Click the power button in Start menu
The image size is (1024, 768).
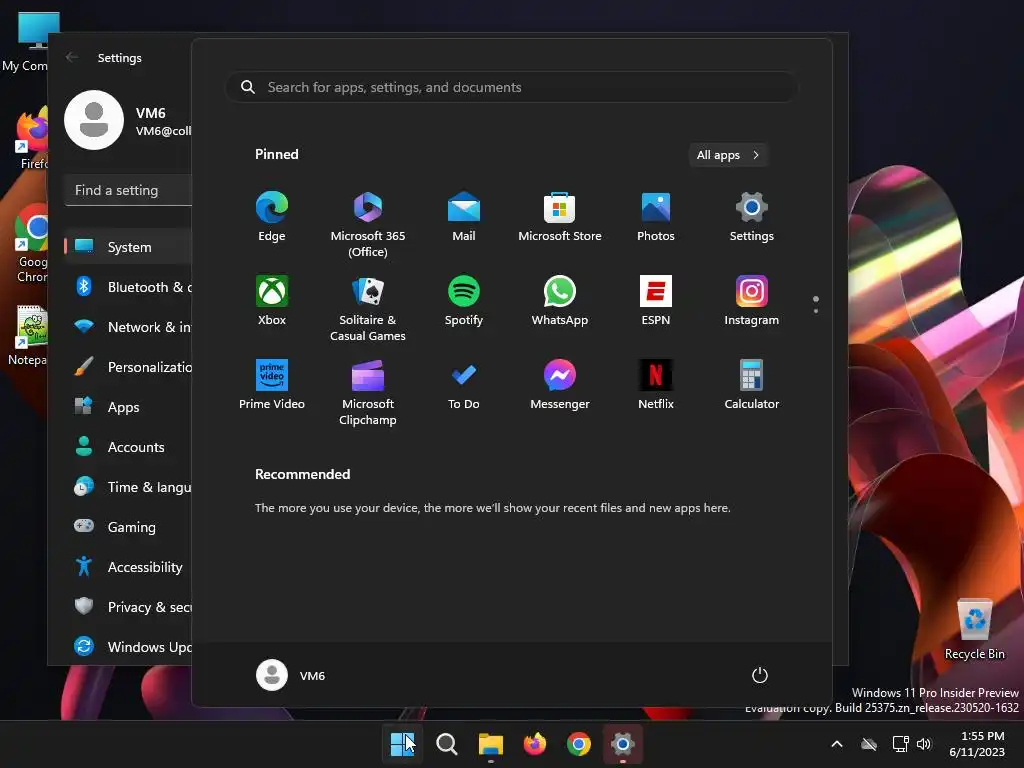pyautogui.click(x=760, y=675)
